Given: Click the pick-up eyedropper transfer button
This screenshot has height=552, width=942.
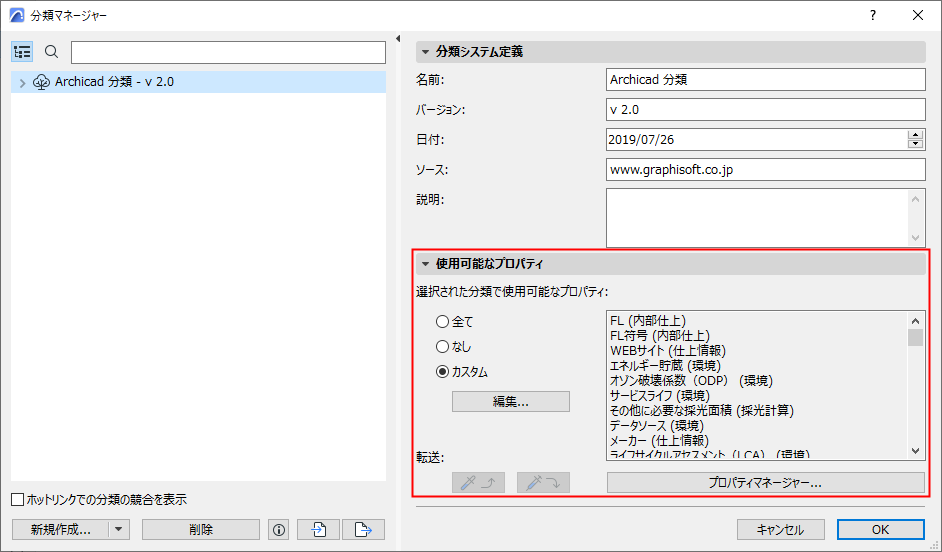Looking at the screenshot, I should (x=478, y=482).
